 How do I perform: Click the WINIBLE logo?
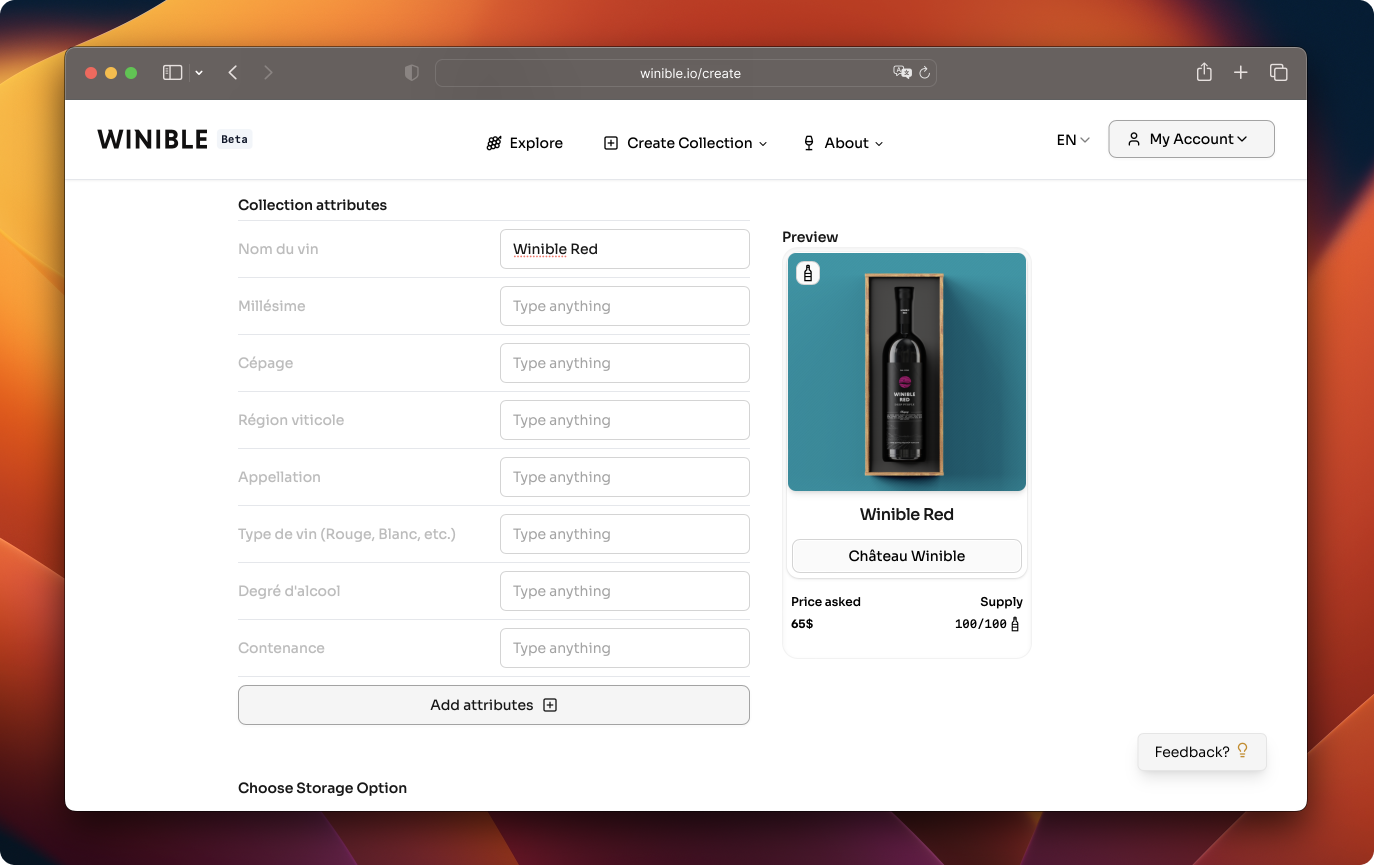click(153, 139)
